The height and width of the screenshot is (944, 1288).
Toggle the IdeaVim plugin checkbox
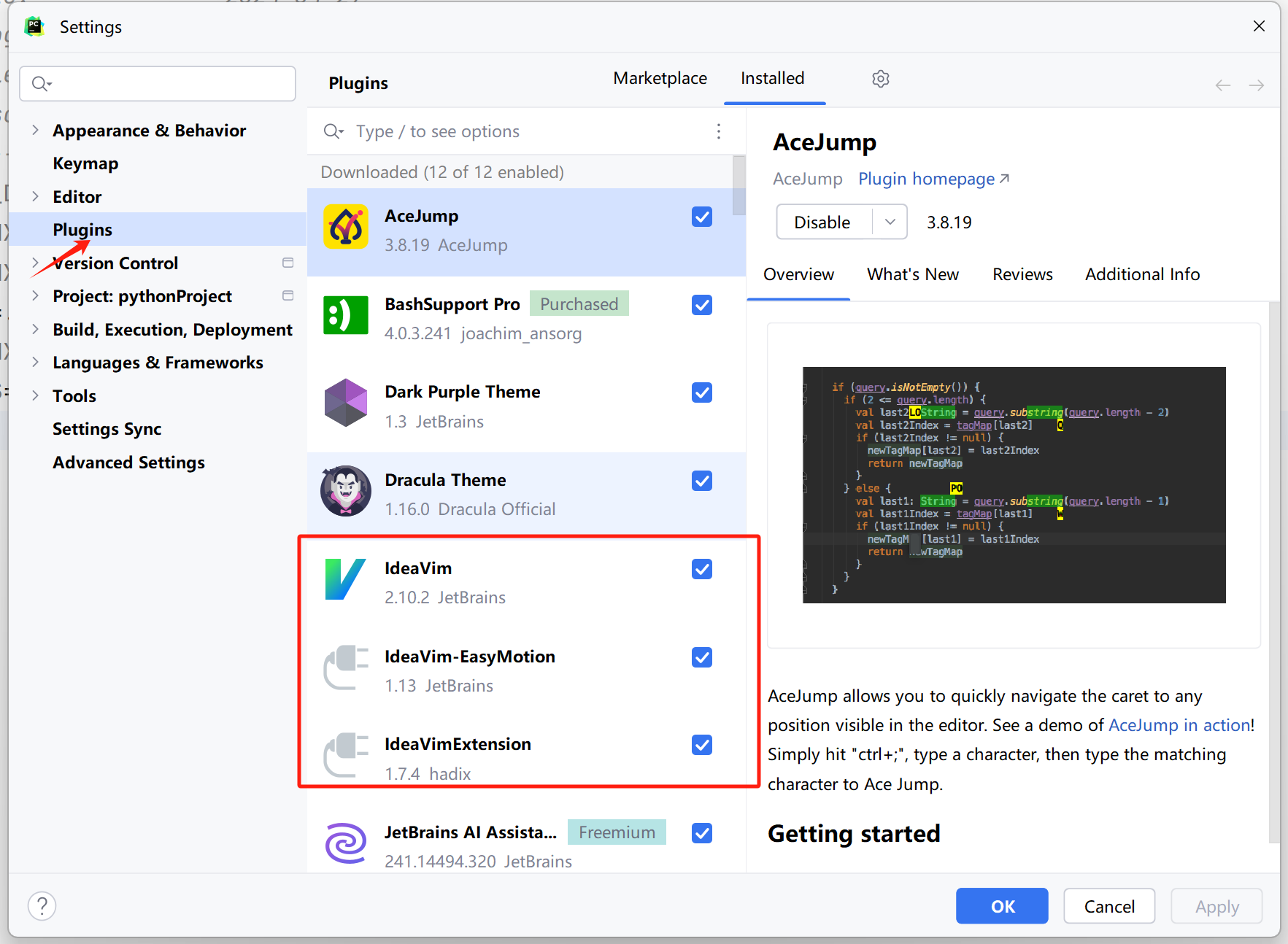(702, 569)
